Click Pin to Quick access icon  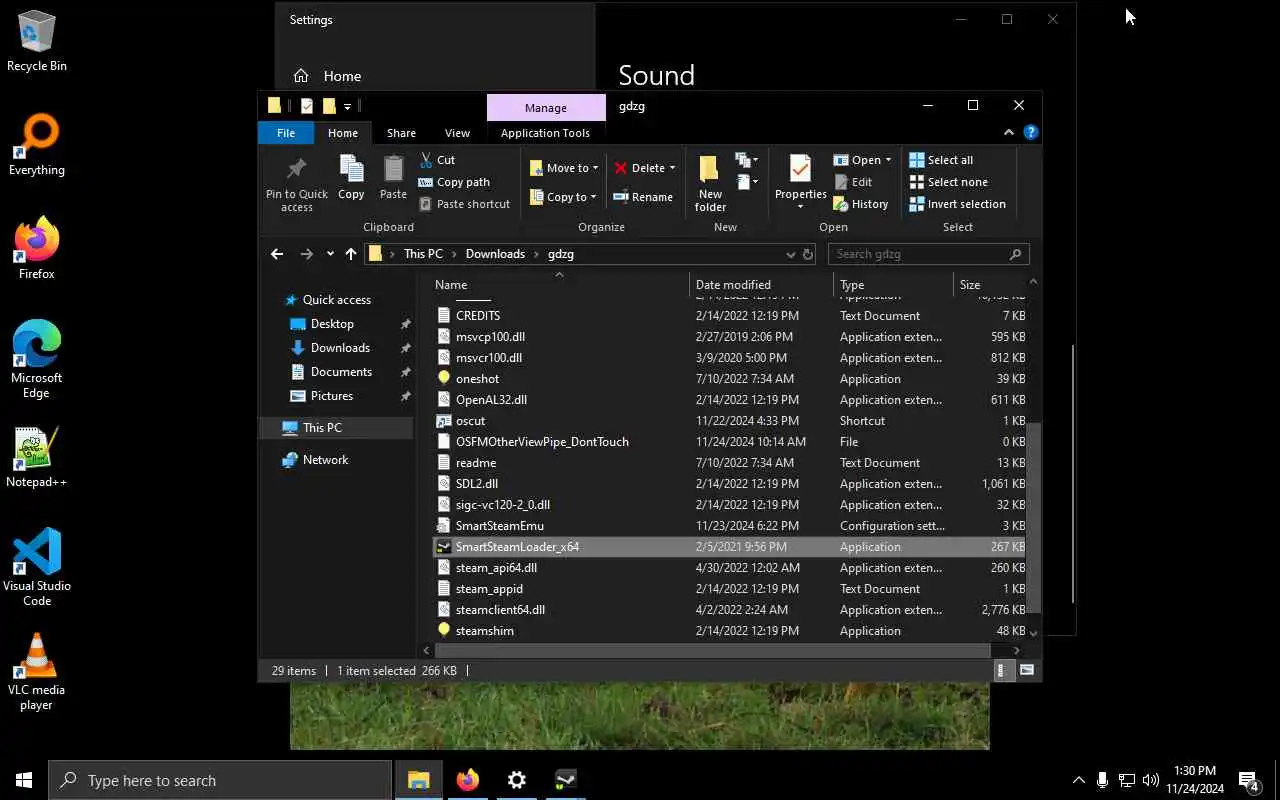[296, 184]
